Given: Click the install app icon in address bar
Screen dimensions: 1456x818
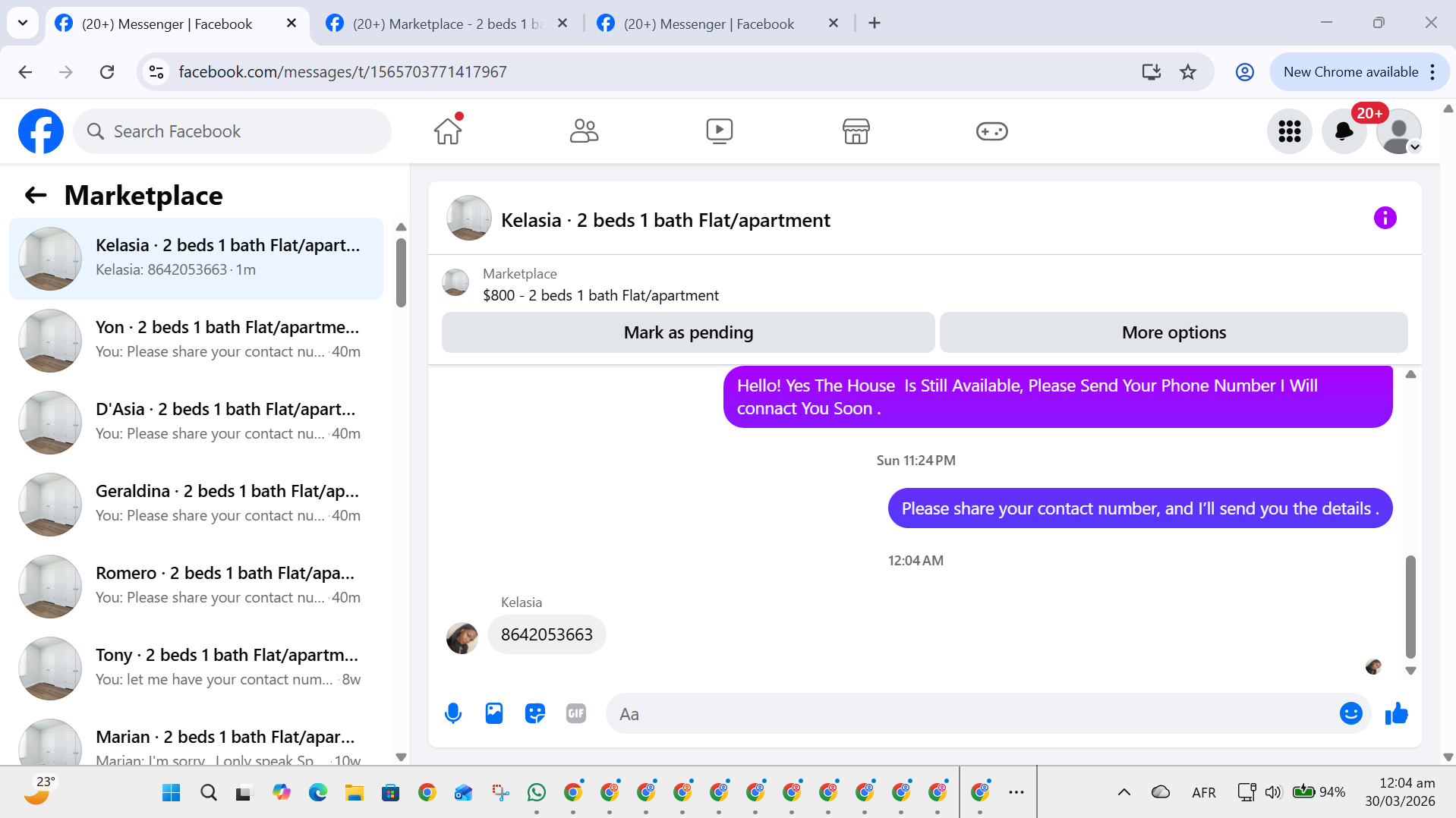Looking at the screenshot, I should point(1151,72).
